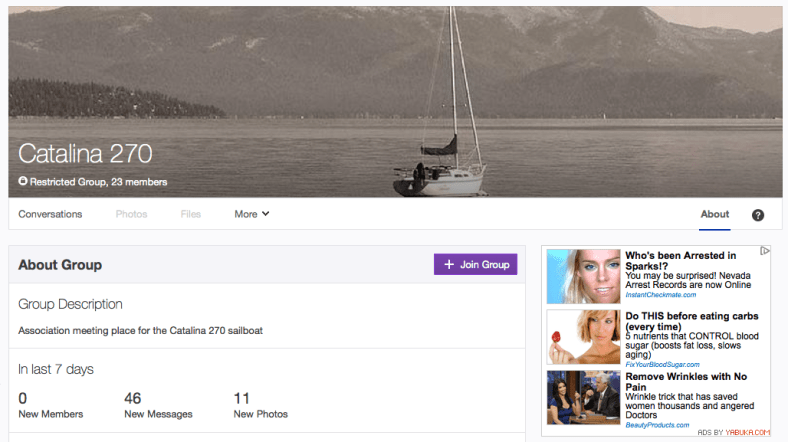Click the Yabuka.com ads attribution

click(x=734, y=432)
